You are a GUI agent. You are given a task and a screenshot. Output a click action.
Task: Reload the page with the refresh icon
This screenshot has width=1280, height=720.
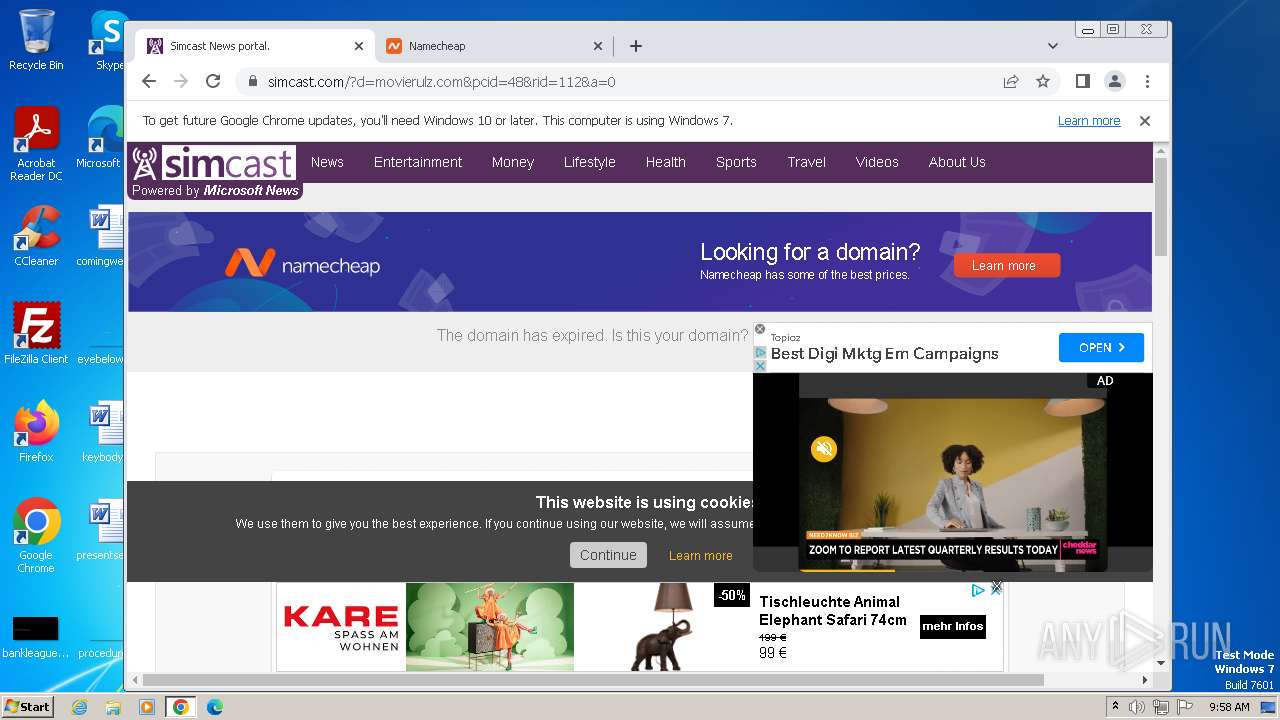[x=213, y=81]
